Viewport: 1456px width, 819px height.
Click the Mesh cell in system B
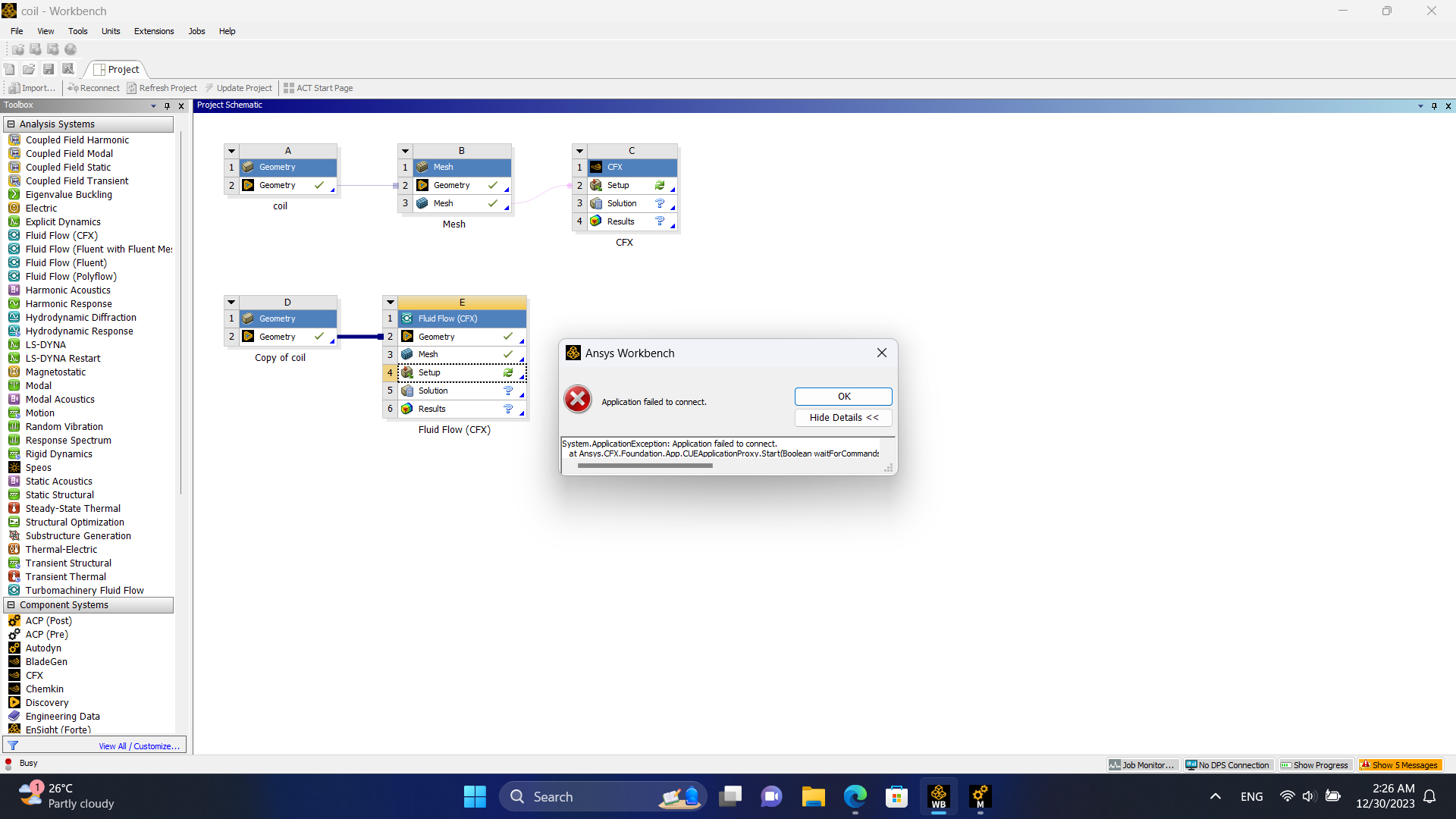click(443, 203)
